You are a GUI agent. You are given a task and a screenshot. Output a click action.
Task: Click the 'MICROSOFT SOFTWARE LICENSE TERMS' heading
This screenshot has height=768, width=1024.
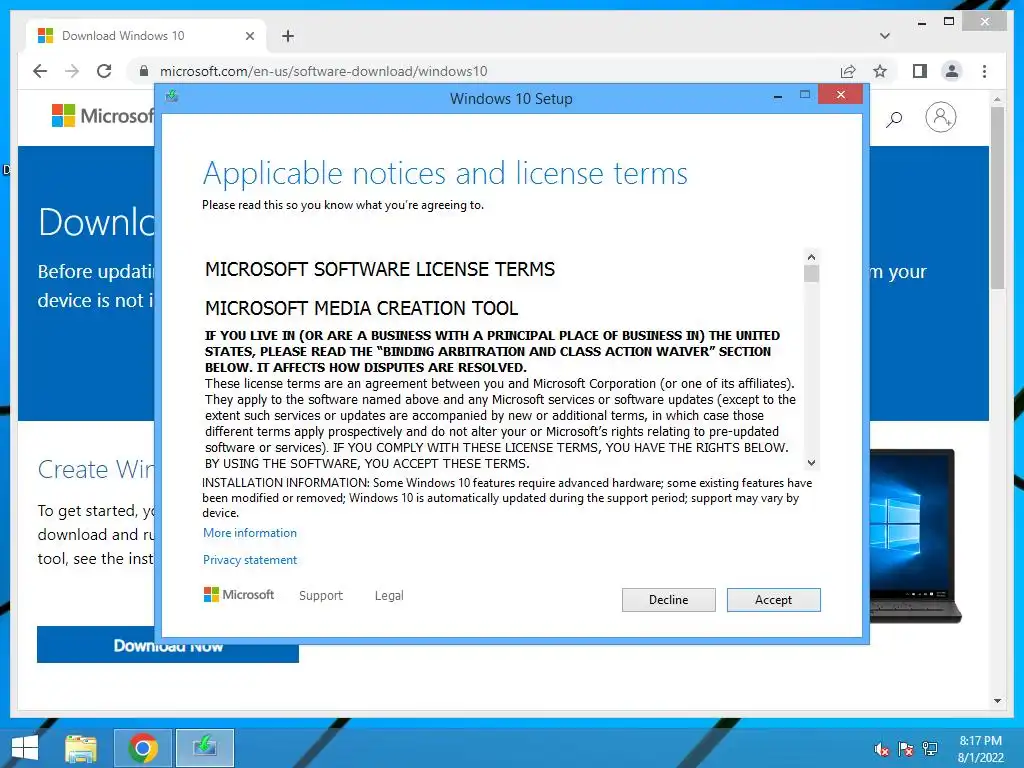[379, 269]
